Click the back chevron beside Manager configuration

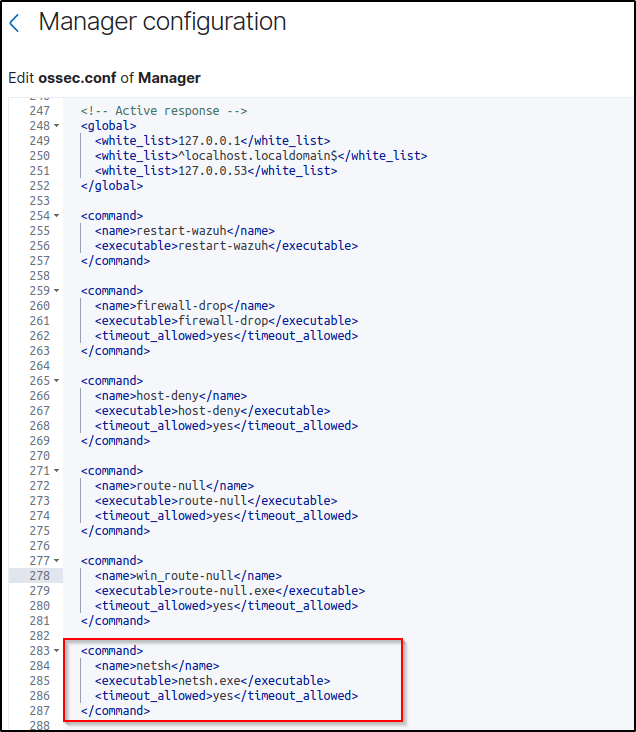pos(14,23)
